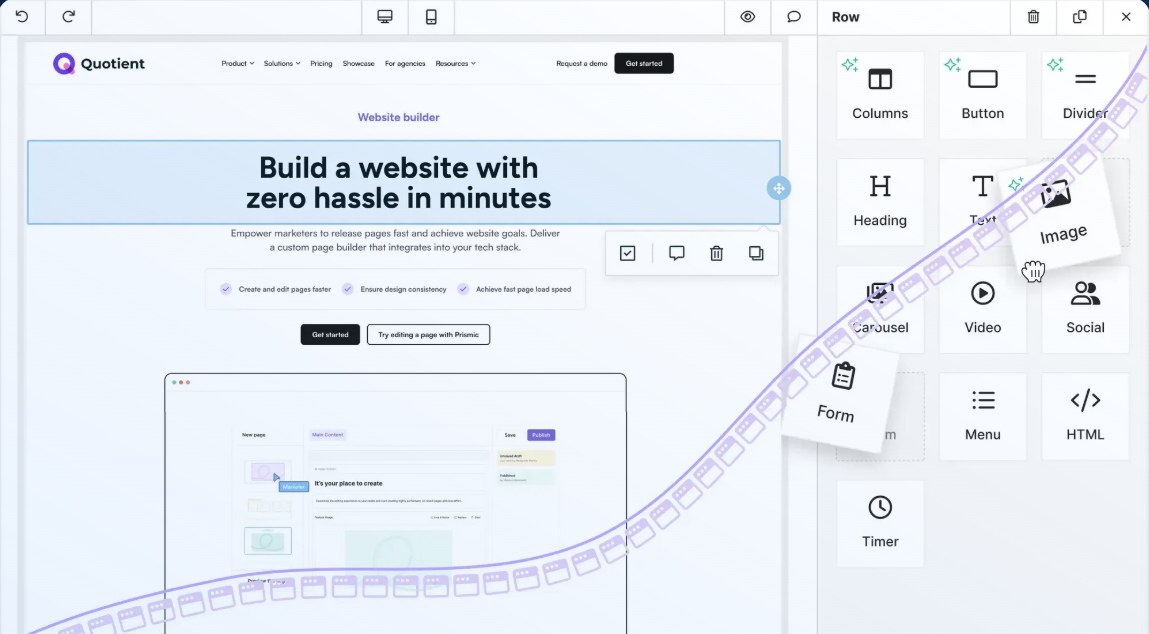Open the Pricing nav item
This screenshot has height=634, width=1149.
click(321, 64)
